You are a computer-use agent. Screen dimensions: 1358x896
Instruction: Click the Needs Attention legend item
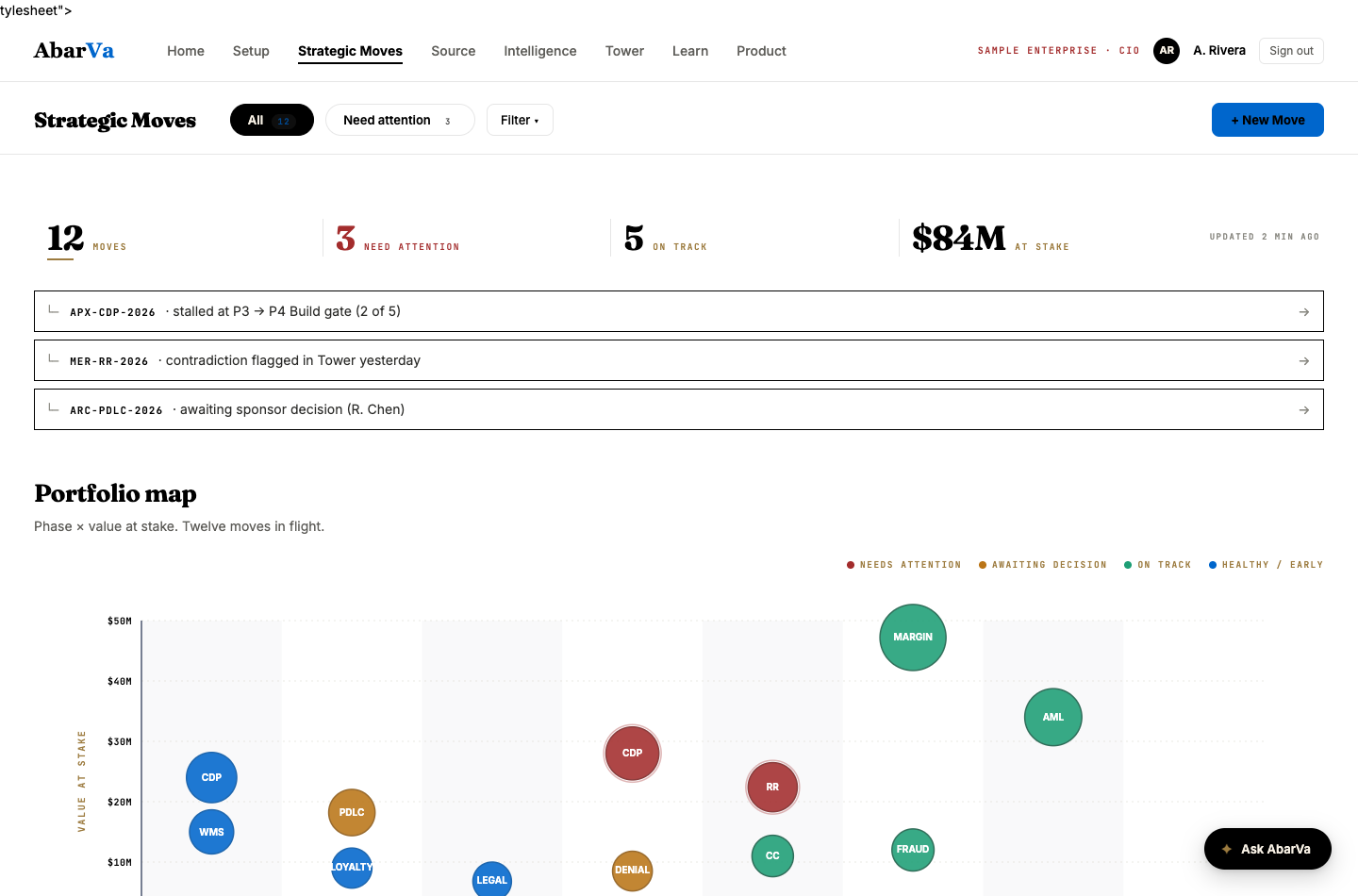click(x=903, y=565)
